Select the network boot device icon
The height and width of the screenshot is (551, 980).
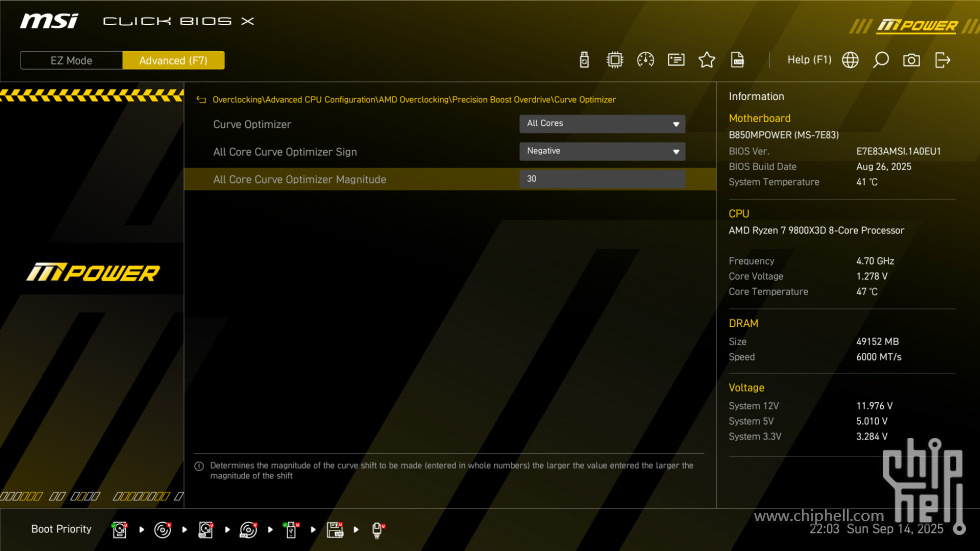click(x=378, y=530)
